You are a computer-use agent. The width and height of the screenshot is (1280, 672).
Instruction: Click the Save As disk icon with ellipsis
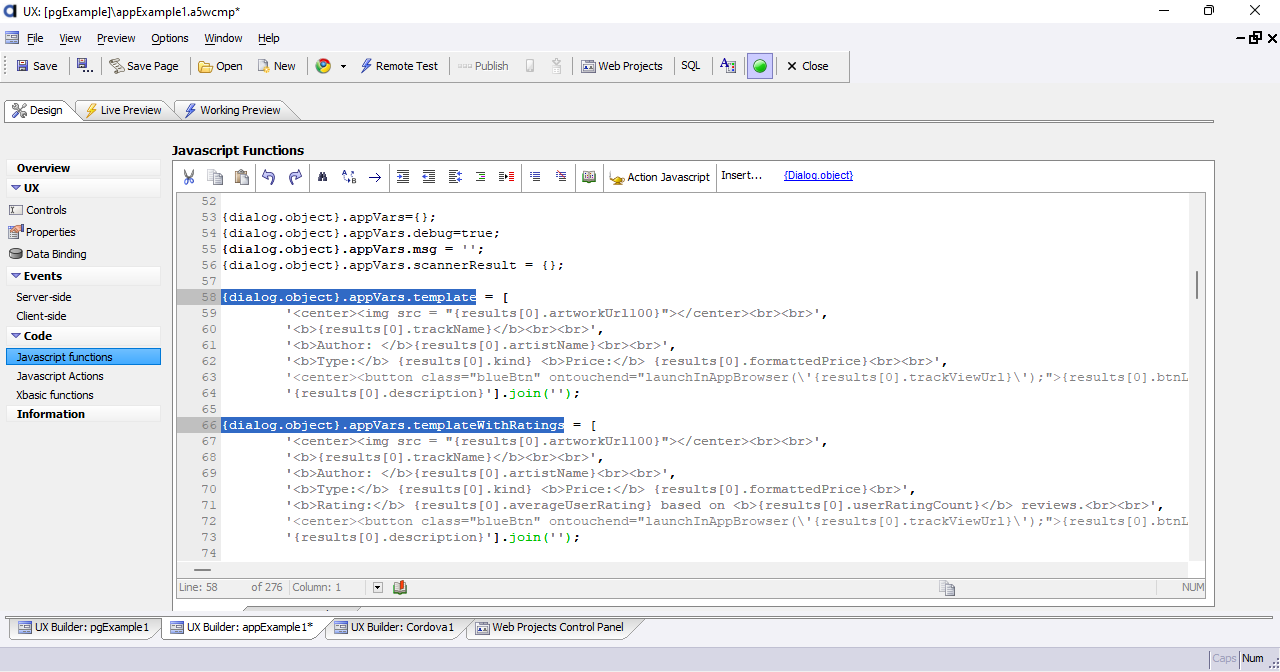coord(85,66)
